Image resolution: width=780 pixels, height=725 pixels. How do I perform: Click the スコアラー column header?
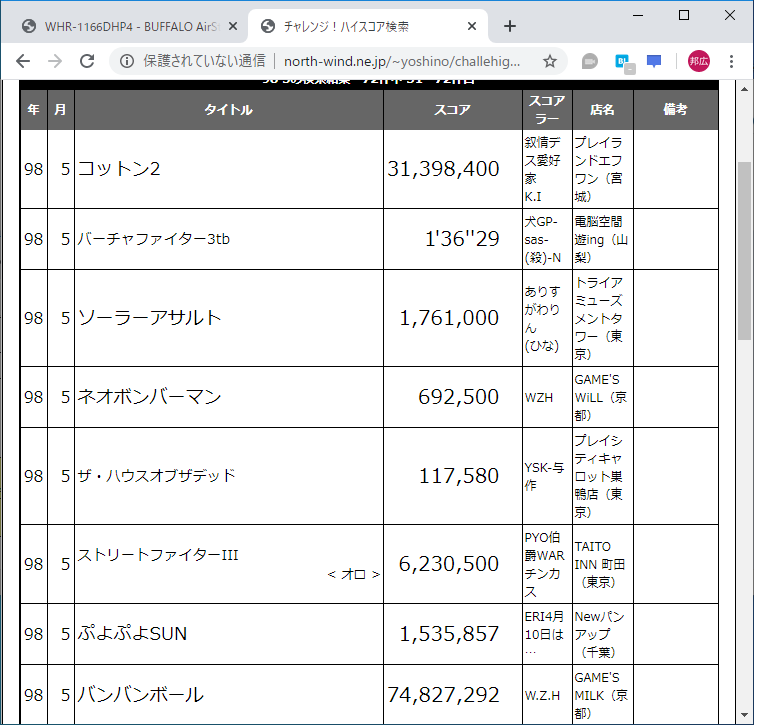click(x=547, y=109)
